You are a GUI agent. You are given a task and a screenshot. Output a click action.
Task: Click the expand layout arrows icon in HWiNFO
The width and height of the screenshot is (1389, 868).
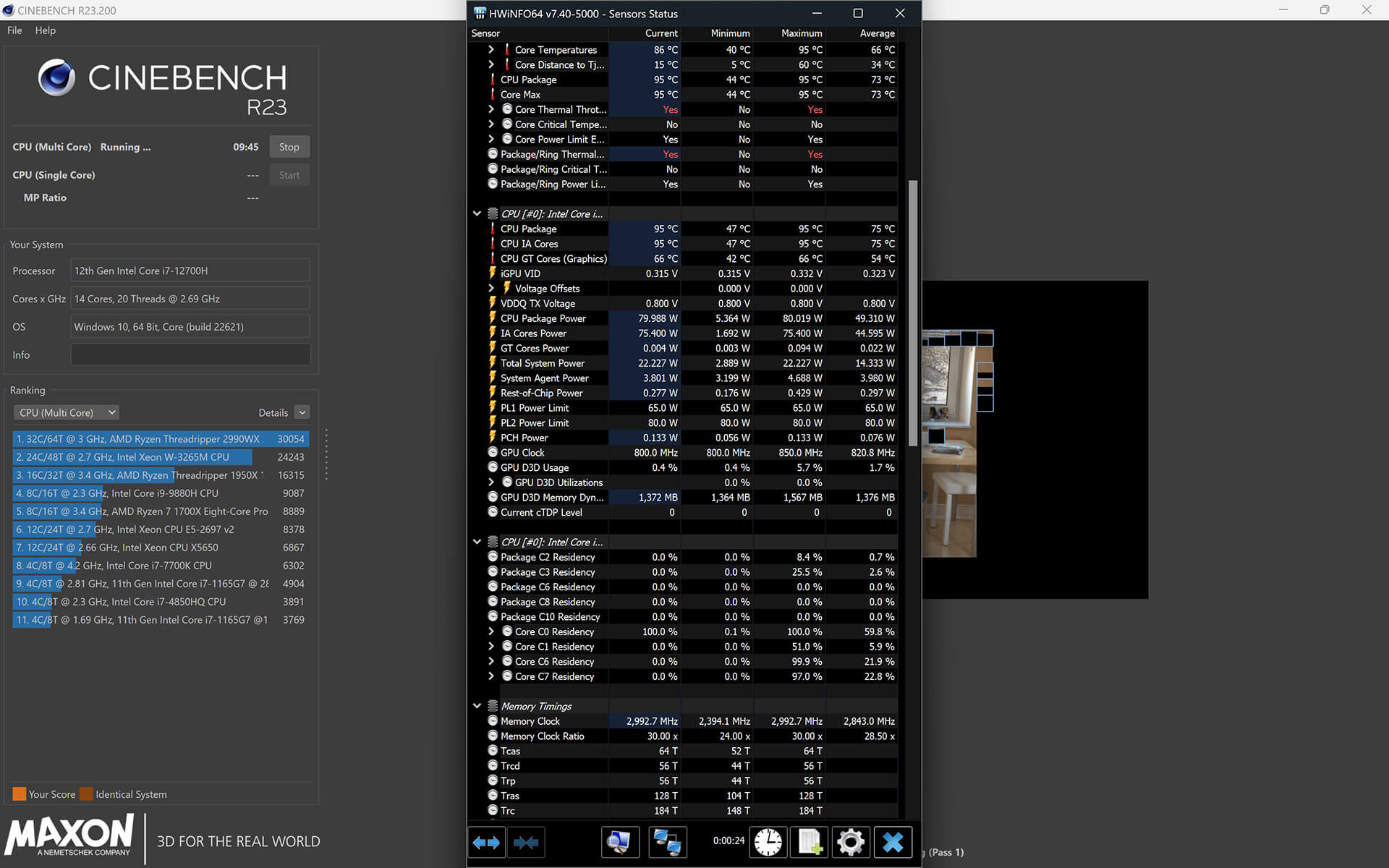(x=486, y=842)
